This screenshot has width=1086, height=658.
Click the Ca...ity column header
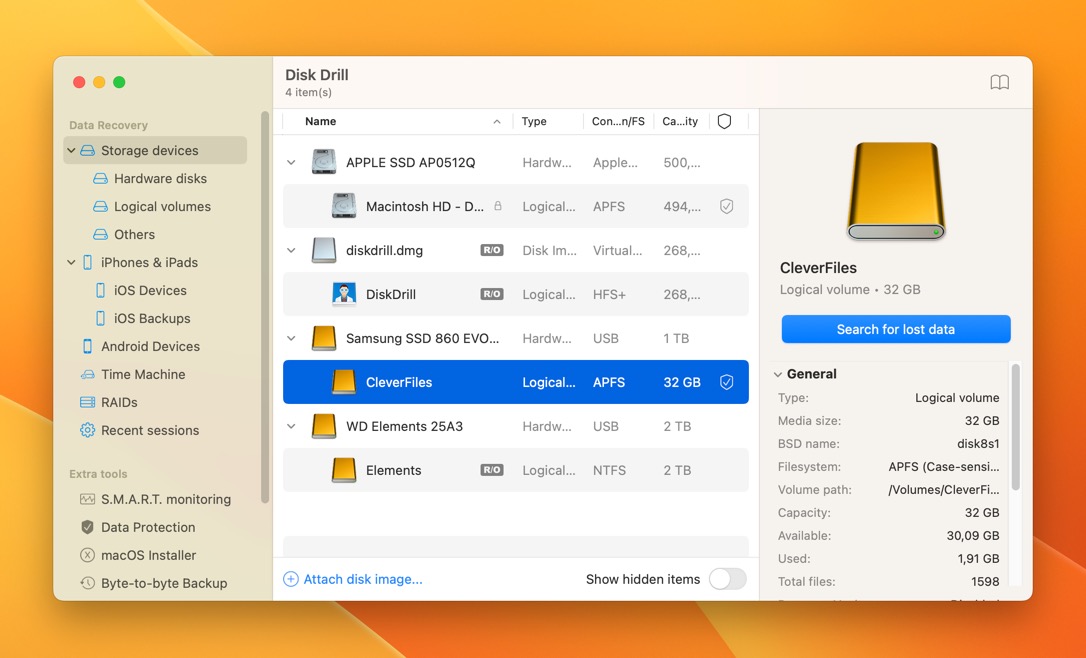(x=680, y=121)
